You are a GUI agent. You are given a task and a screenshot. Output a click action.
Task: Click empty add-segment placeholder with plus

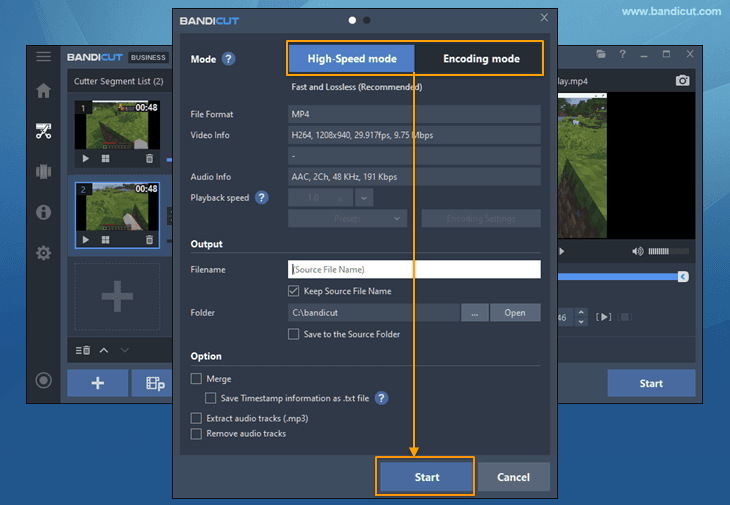(x=117, y=296)
